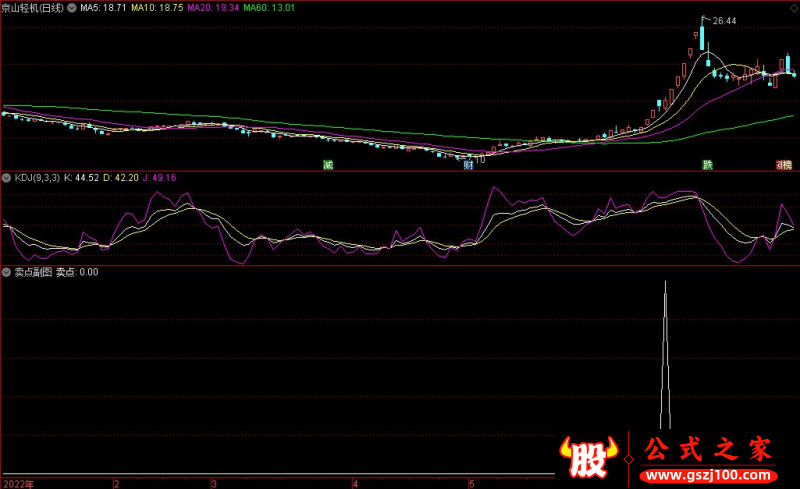The height and width of the screenshot is (489, 800).
Task: Open the 卖点副图 indicator dropdown arrow
Action: pyautogui.click(x=6, y=272)
